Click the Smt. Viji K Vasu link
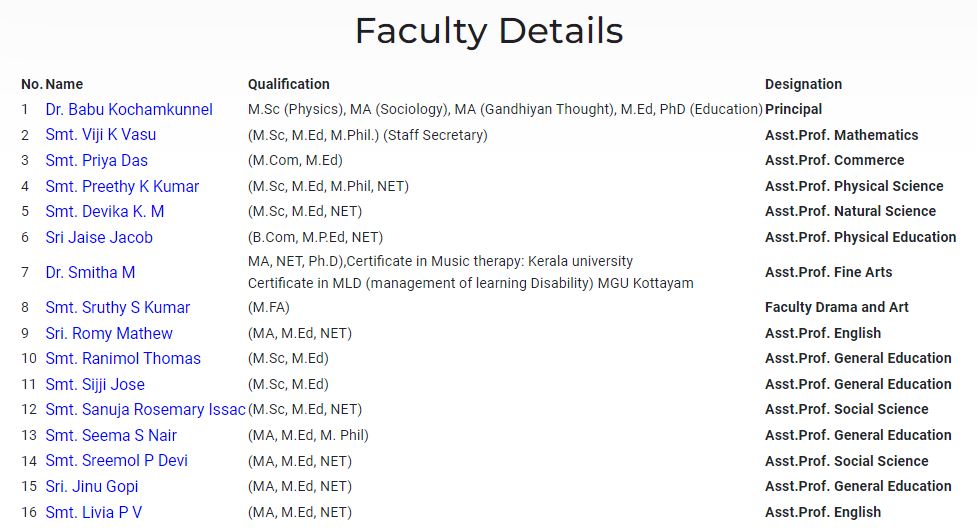 pyautogui.click(x=101, y=135)
